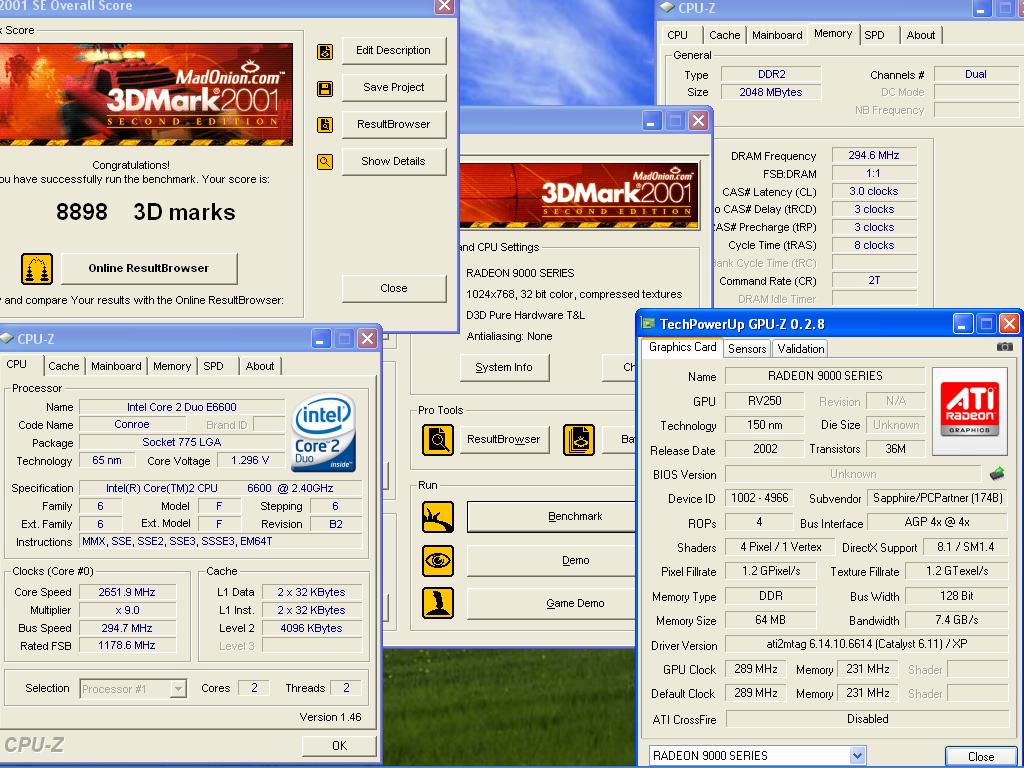Click the Save Project floppy icon

point(325,88)
